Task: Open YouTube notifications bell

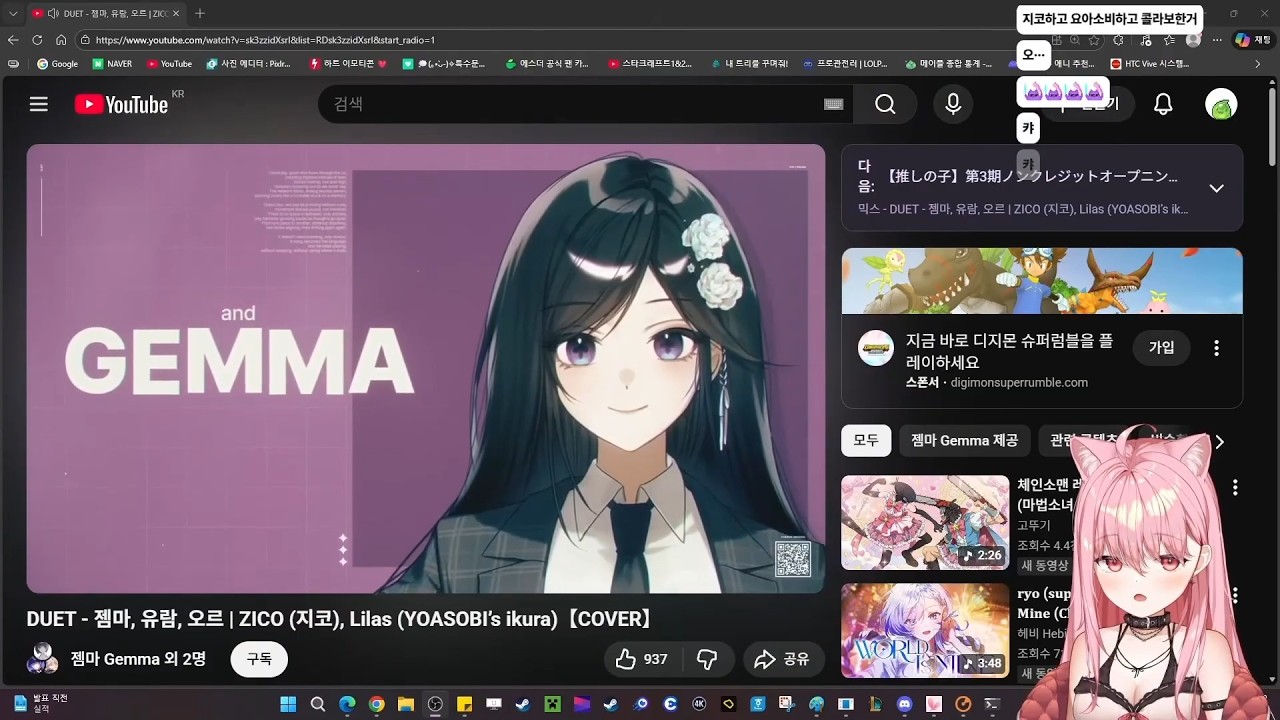Action: click(x=1163, y=104)
